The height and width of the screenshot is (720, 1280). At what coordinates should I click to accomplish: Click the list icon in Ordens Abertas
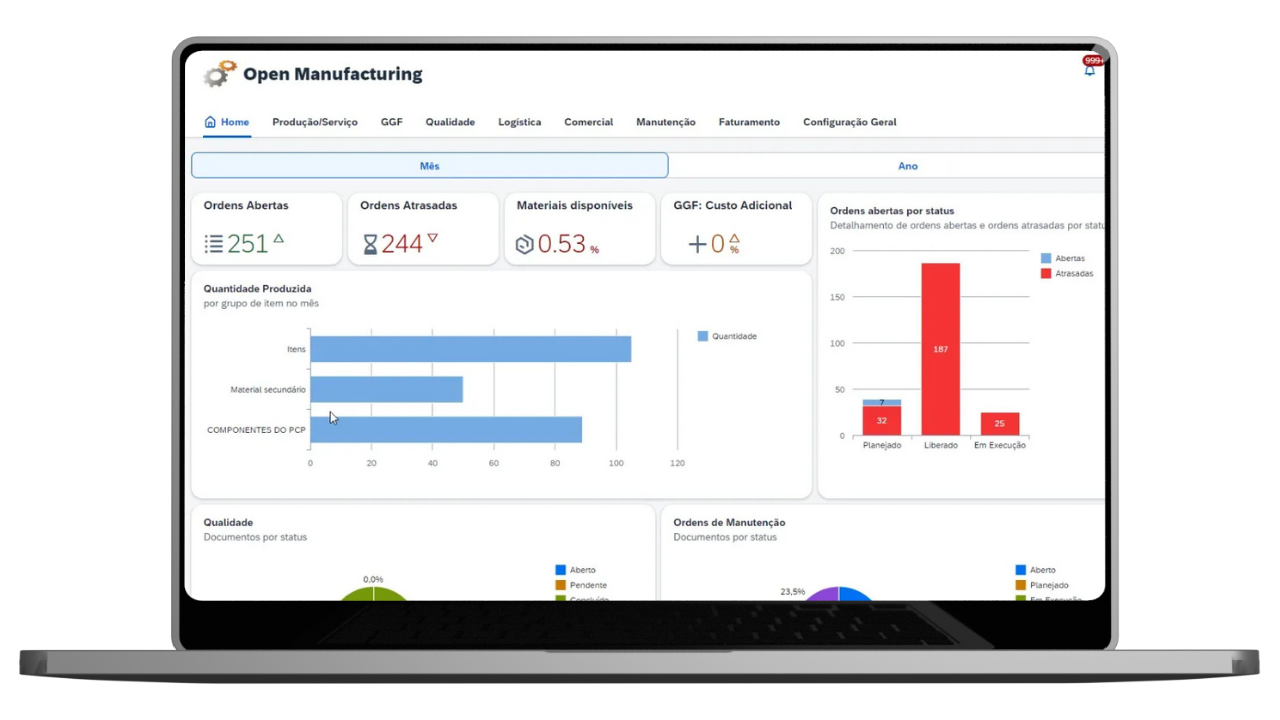click(213, 244)
